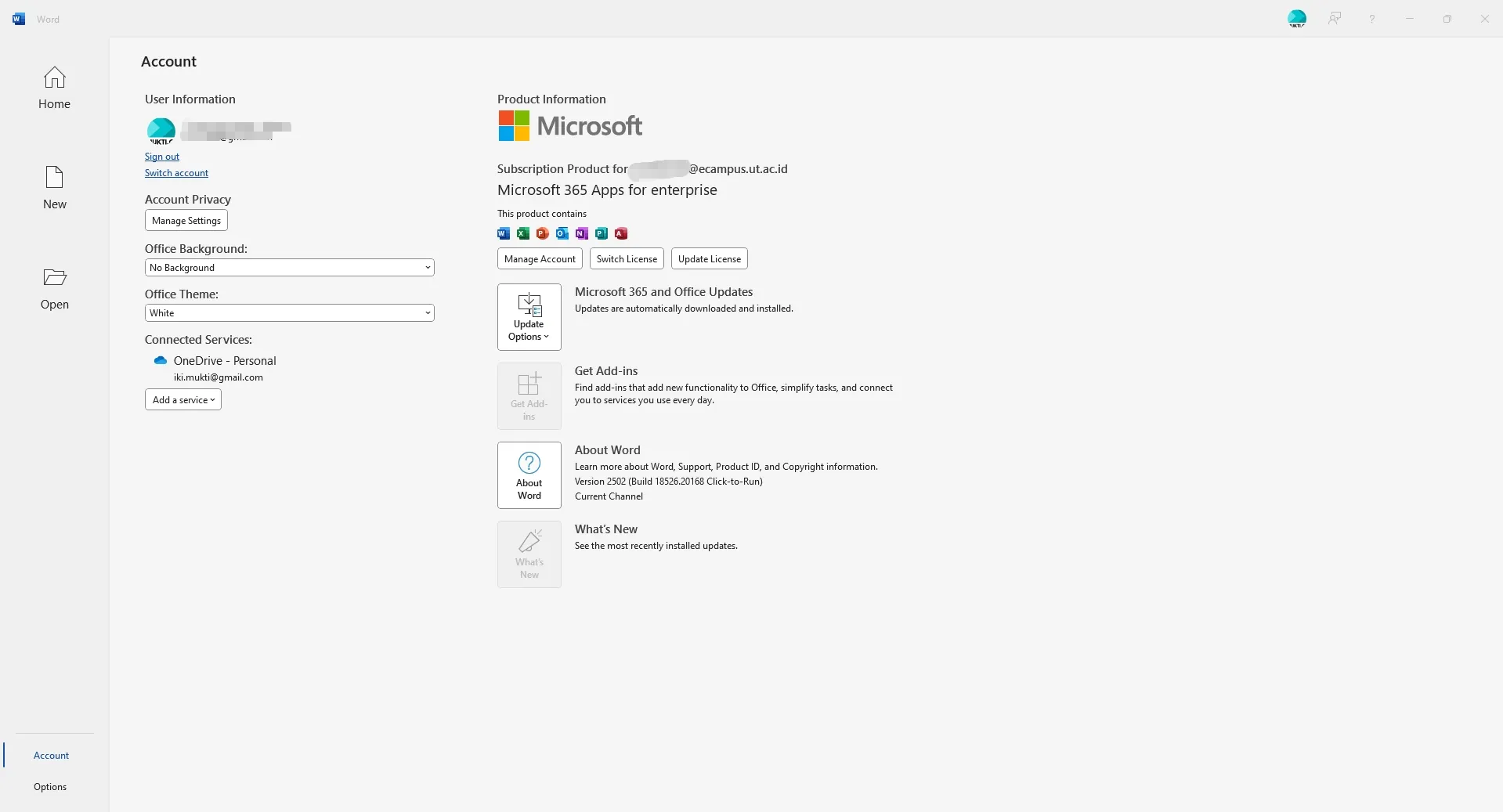The width and height of the screenshot is (1503, 812).
Task: Click Version 2502 build text
Action: [669, 482]
